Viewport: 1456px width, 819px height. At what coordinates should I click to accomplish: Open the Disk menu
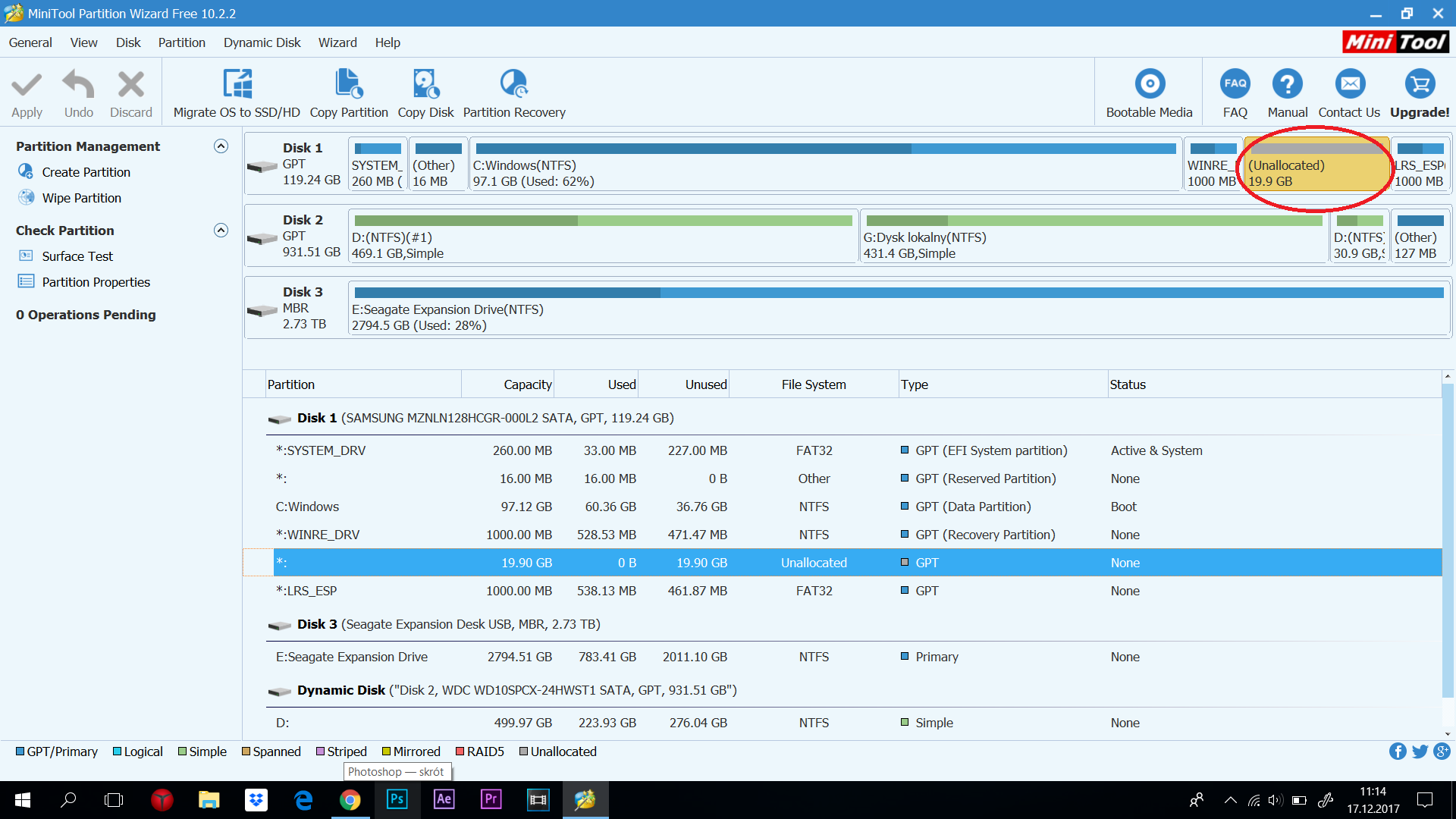coord(128,42)
